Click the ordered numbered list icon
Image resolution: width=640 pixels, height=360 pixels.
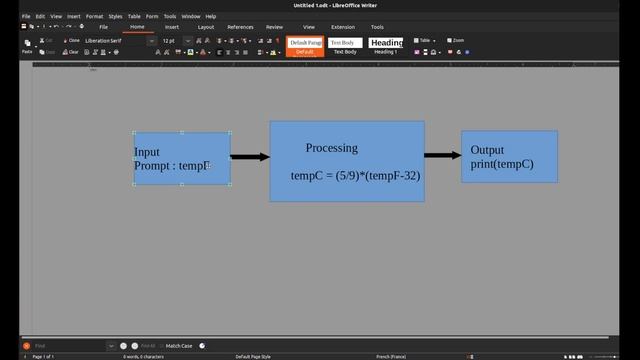(231, 41)
